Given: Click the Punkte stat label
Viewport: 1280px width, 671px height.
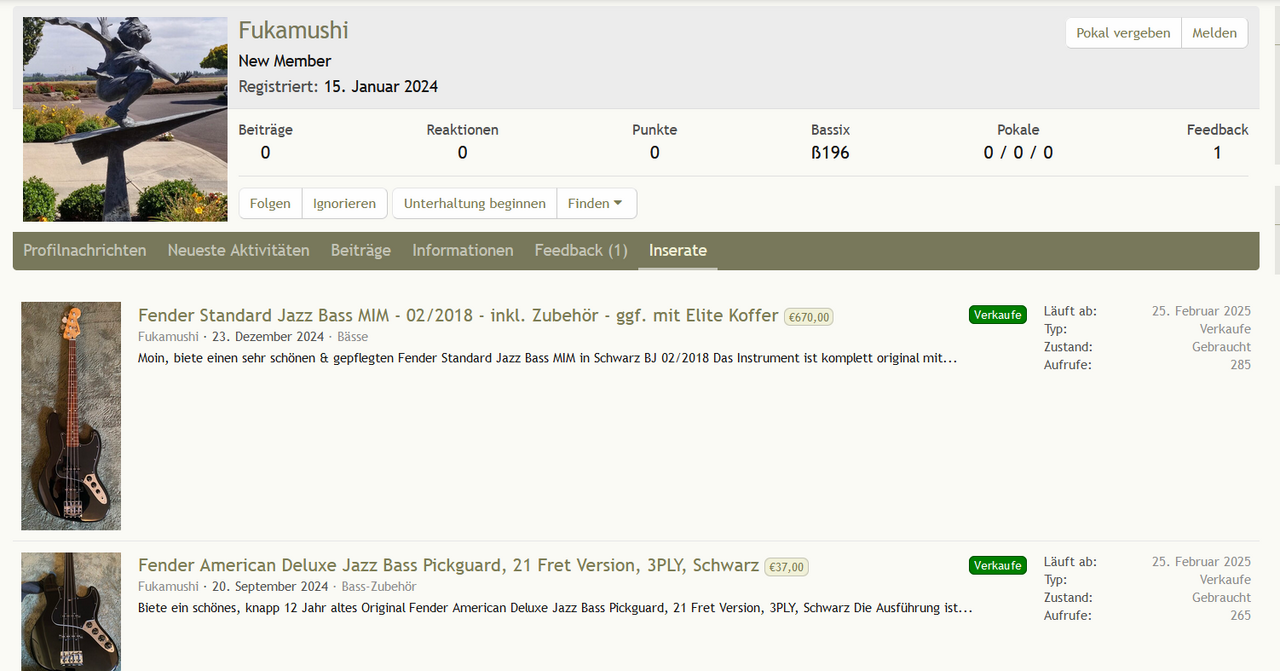Looking at the screenshot, I should pyautogui.click(x=654, y=130).
